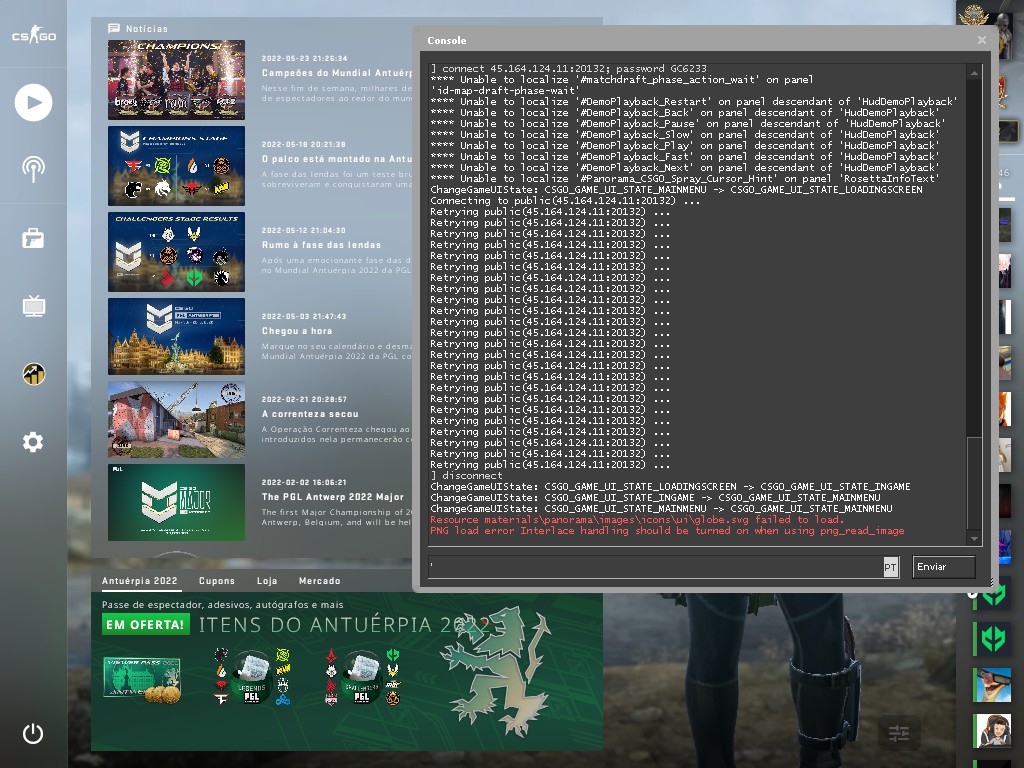The image size is (1024, 768).
Task: Open the sliders options button
Action: pyautogui.click(x=899, y=733)
